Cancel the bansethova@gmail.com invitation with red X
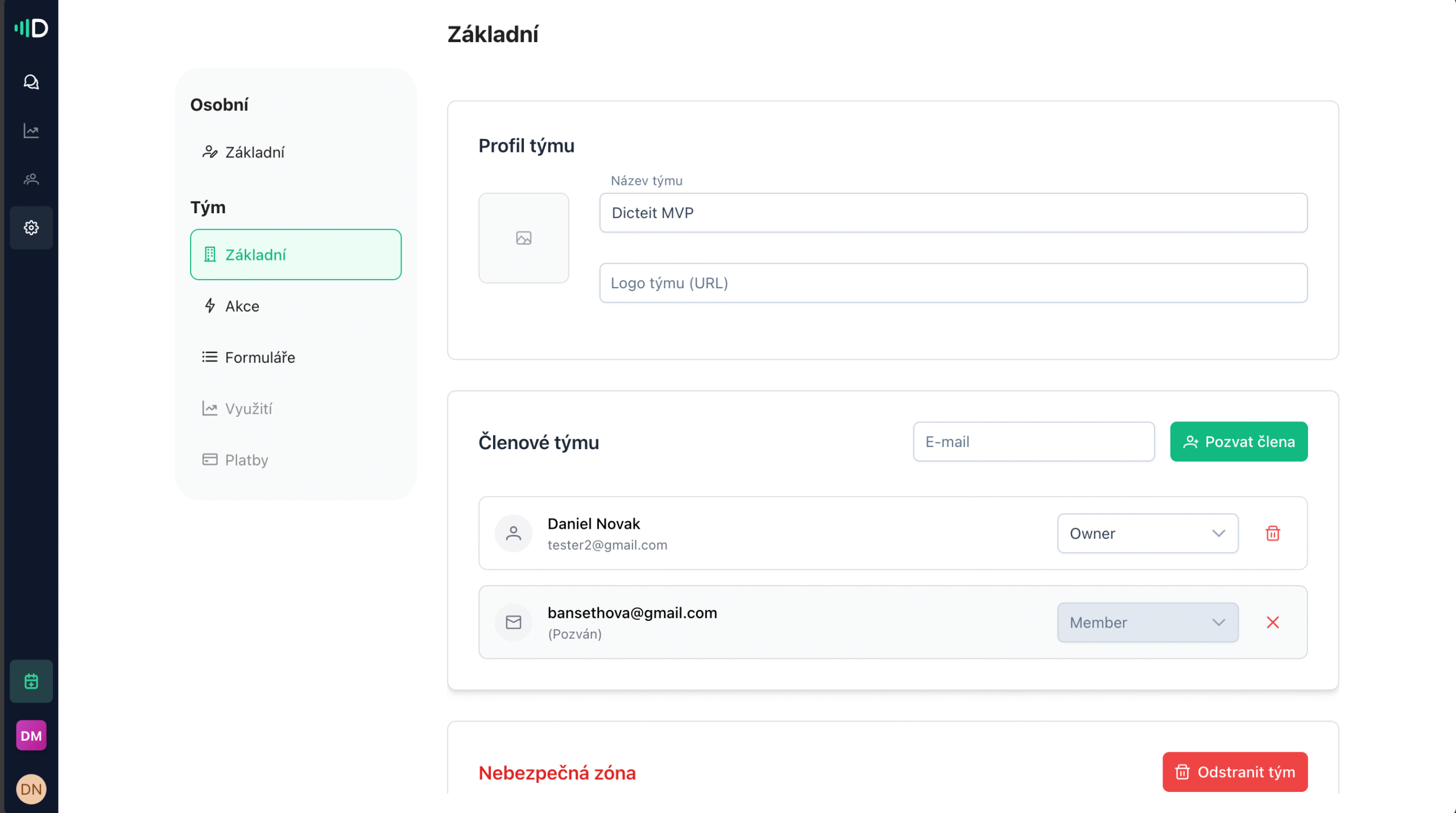 point(1273,623)
